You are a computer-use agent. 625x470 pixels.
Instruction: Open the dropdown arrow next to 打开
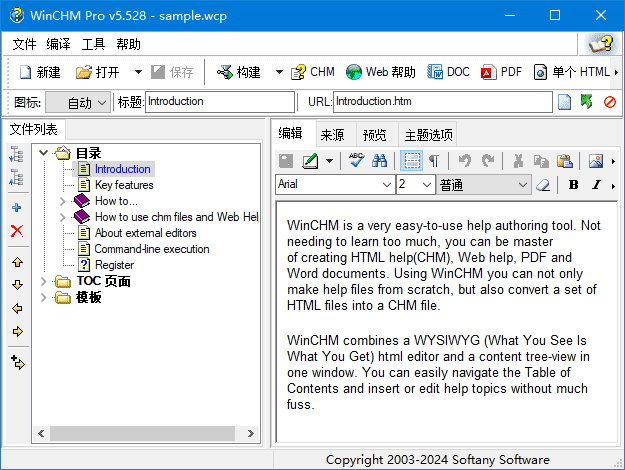click(x=138, y=72)
